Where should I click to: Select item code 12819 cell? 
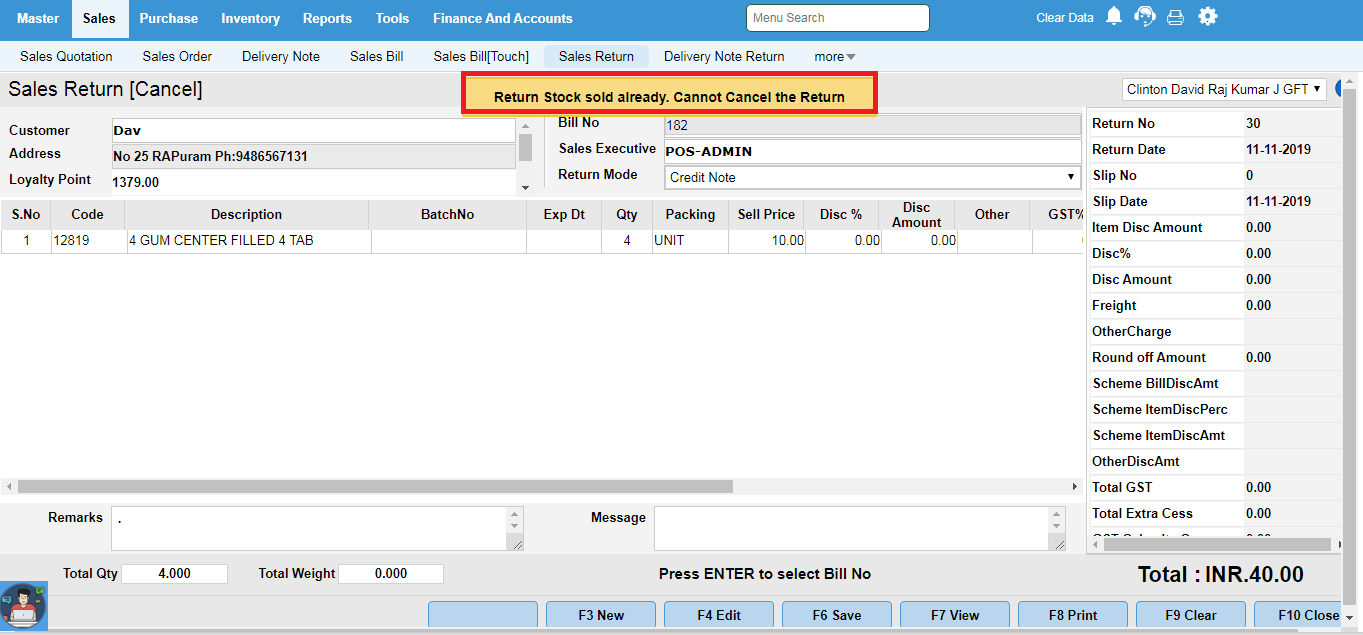tap(89, 240)
